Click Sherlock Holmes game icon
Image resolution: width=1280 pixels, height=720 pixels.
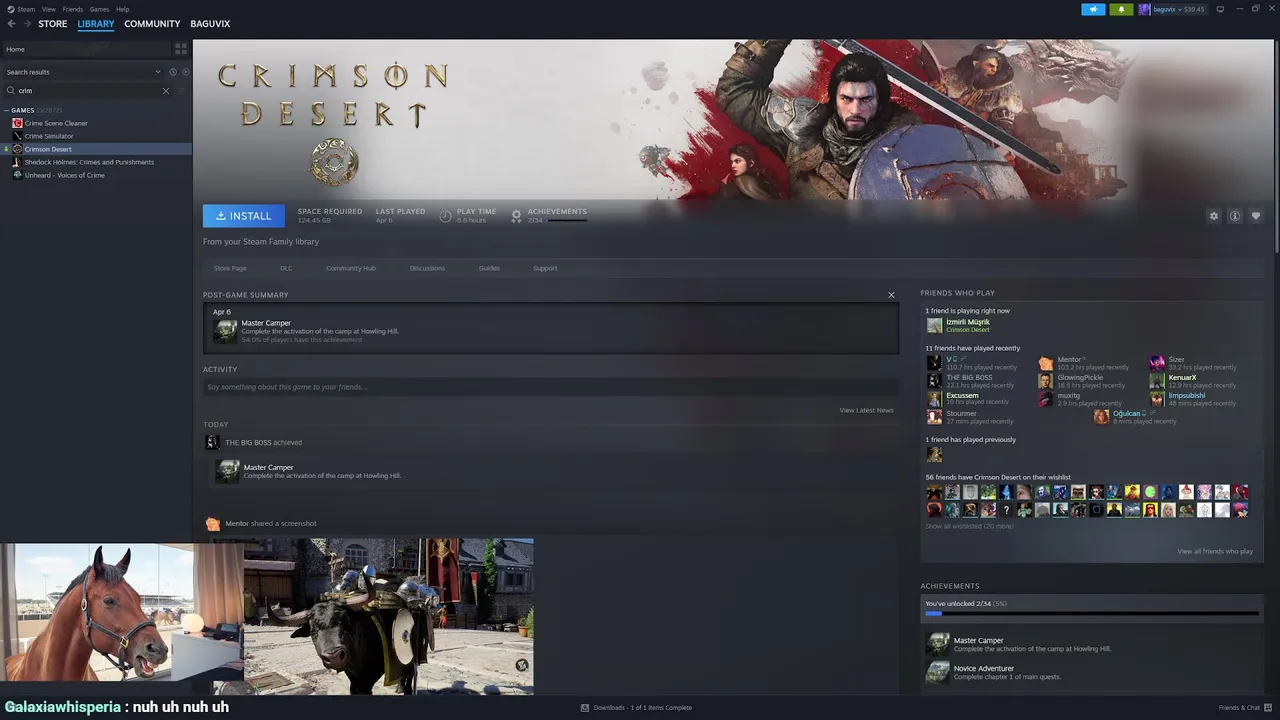coord(17,162)
